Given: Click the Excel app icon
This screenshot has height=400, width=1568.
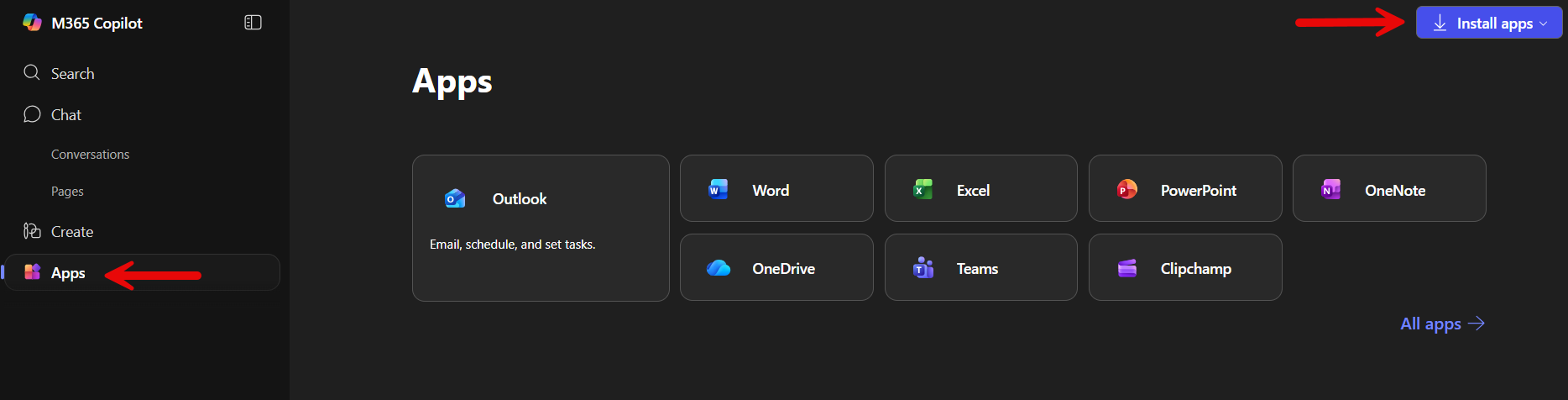Looking at the screenshot, I should (923, 189).
